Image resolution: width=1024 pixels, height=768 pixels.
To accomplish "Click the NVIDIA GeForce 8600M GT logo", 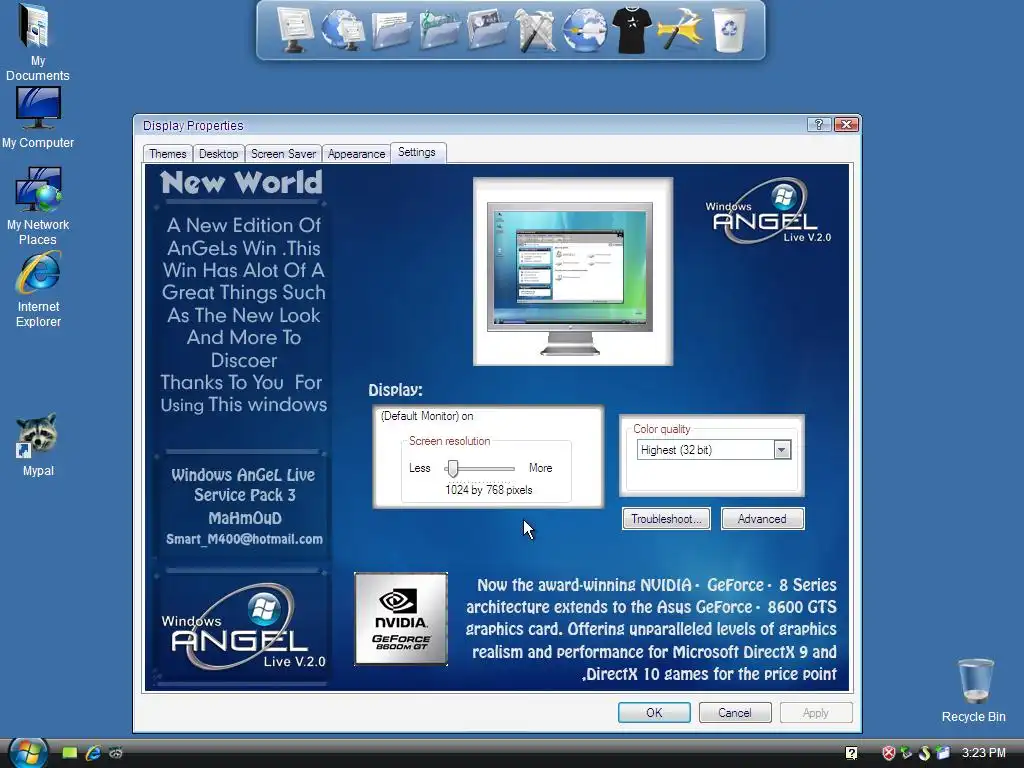I will (401, 619).
